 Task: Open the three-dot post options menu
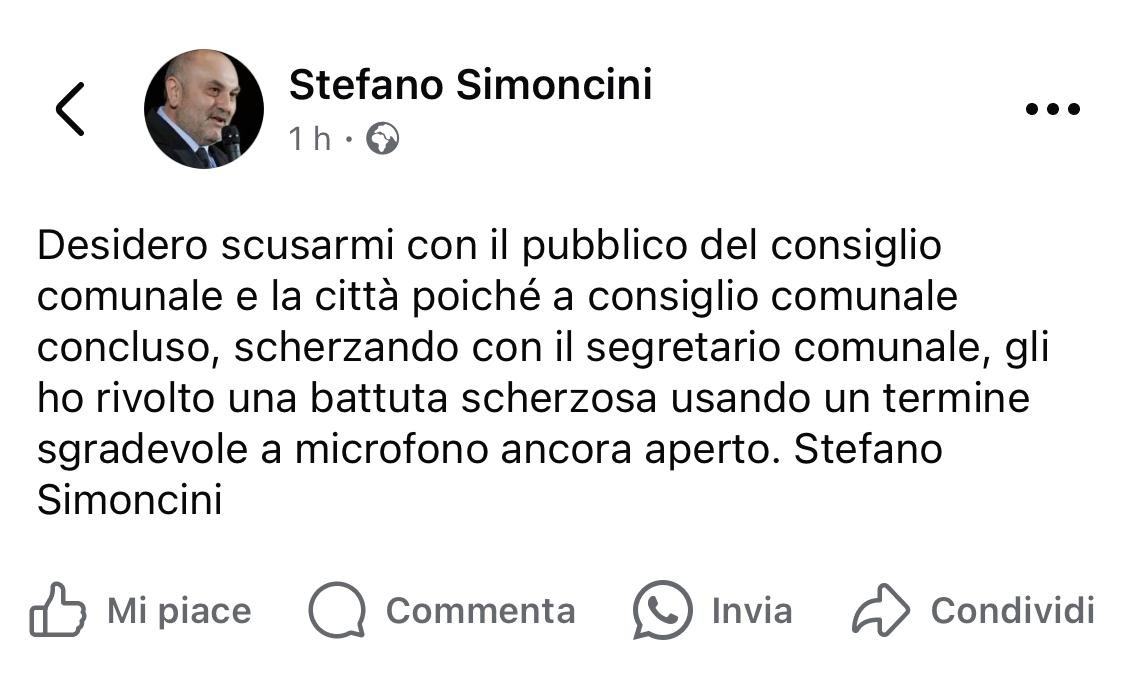point(1052,109)
